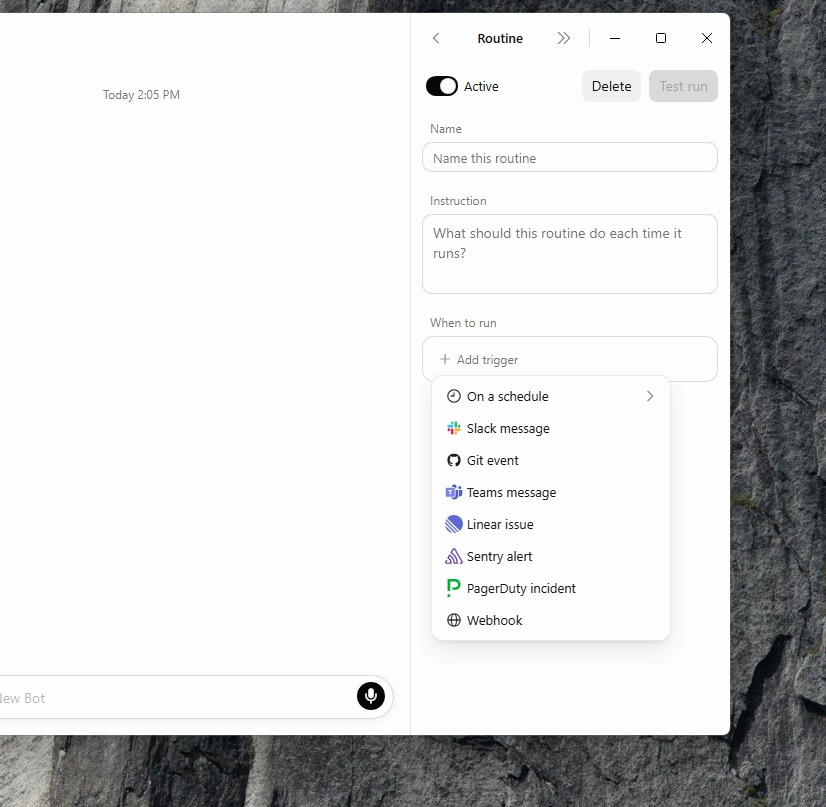Go back using the left chevron
The height and width of the screenshot is (807, 826).
436,38
